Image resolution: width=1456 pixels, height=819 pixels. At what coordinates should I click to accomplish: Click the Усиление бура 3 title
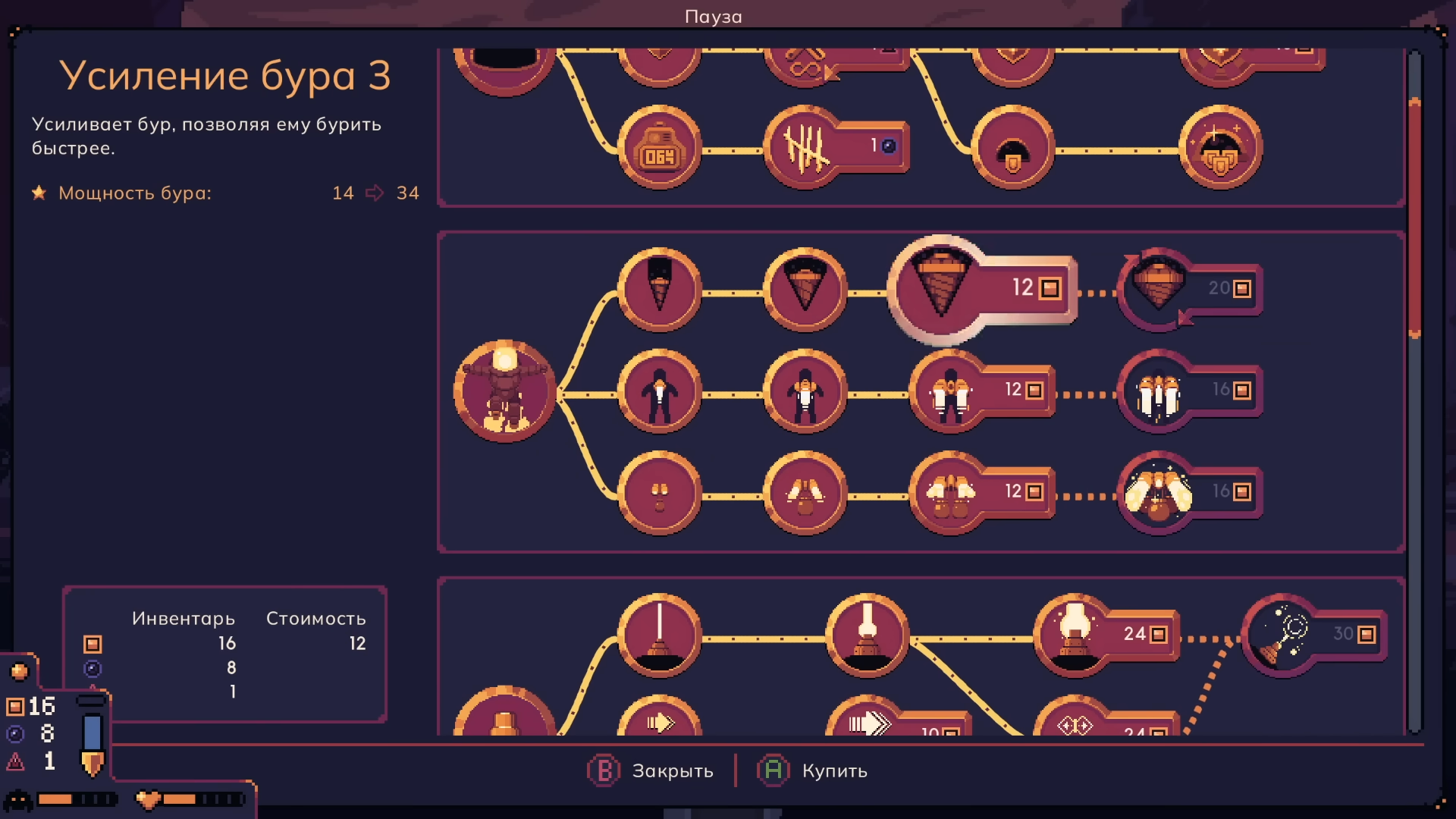coord(224,76)
